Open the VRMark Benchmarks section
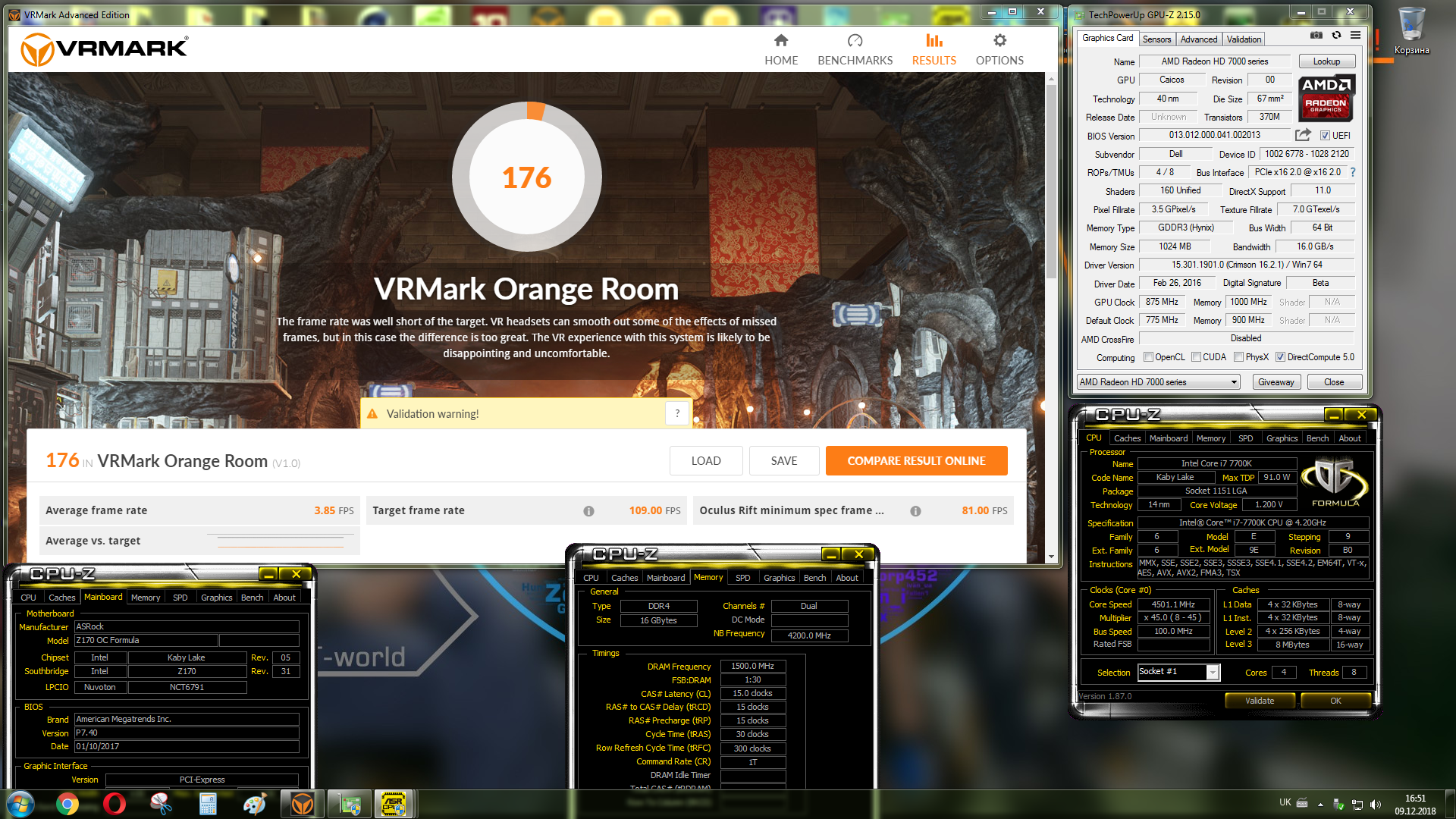 pos(855,50)
